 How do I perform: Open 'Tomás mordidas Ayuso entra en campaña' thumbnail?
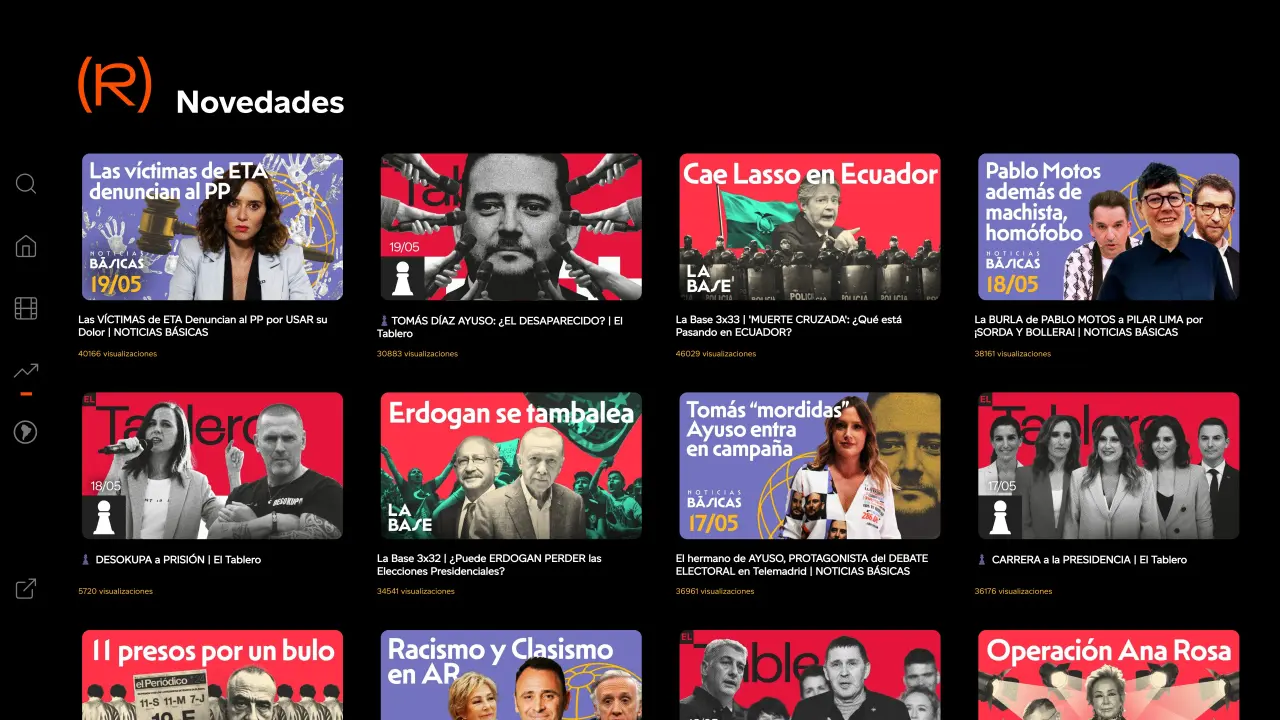tap(810, 466)
